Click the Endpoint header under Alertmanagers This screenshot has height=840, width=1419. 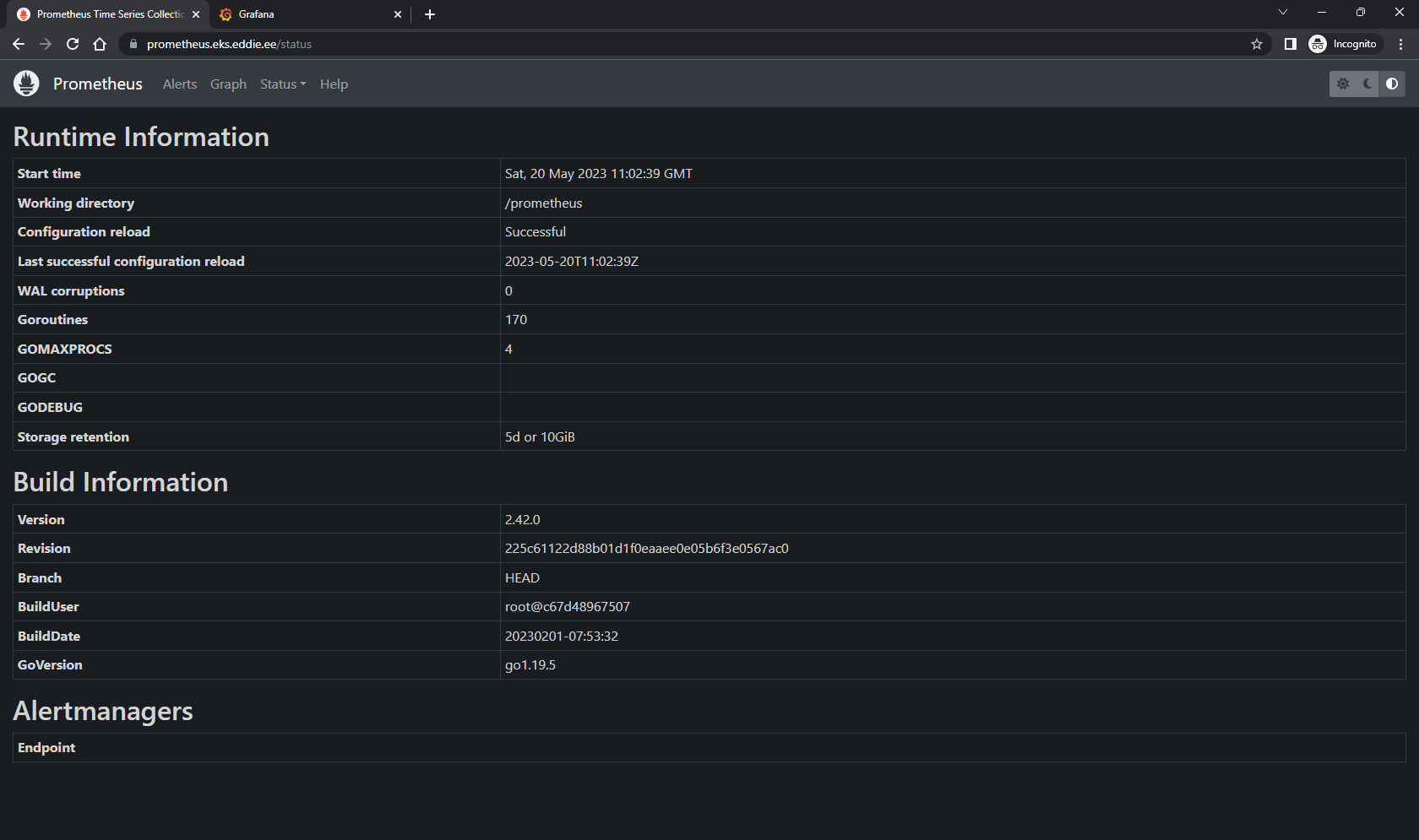(x=46, y=748)
